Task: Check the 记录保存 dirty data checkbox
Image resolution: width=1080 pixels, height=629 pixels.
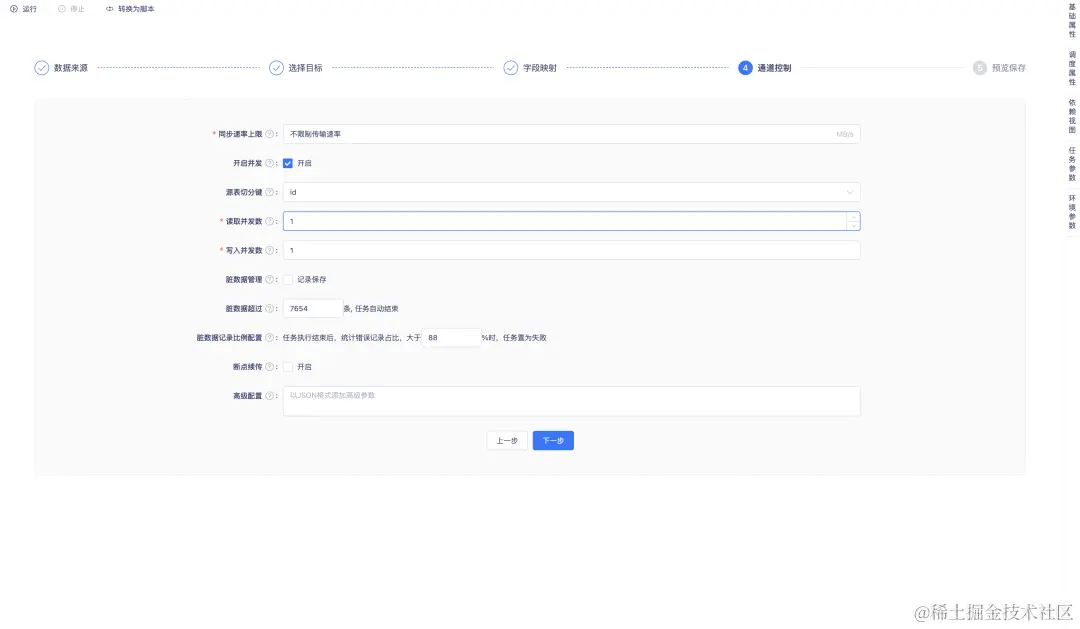Action: (x=288, y=280)
